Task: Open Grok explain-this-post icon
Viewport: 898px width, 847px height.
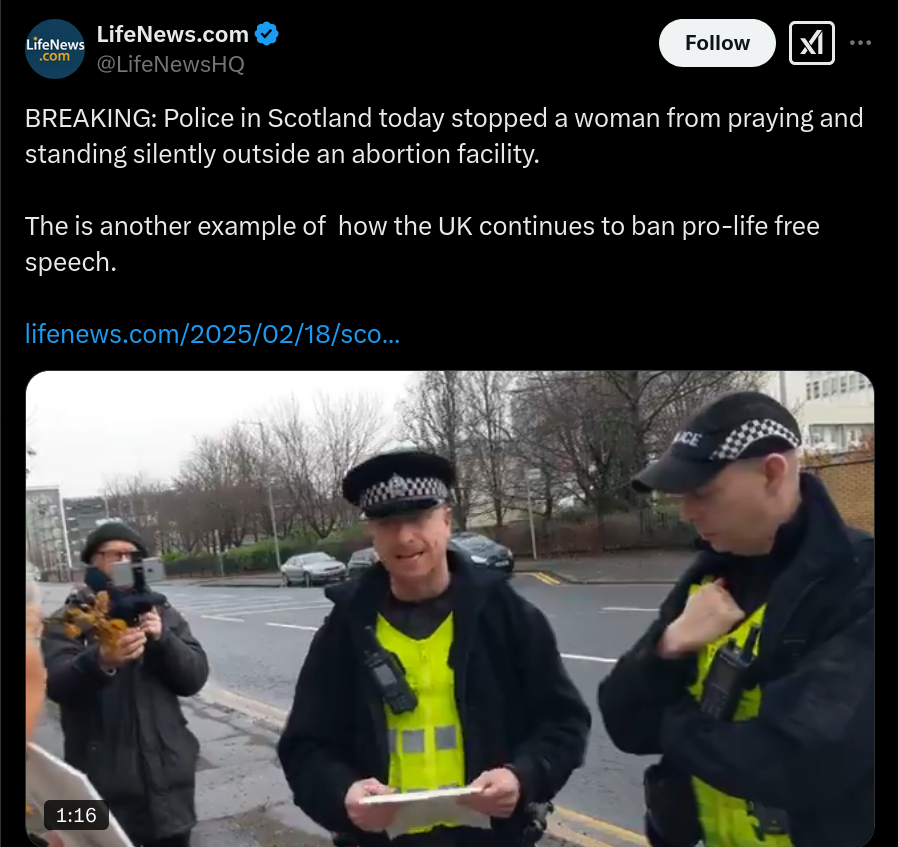Action: (812, 43)
